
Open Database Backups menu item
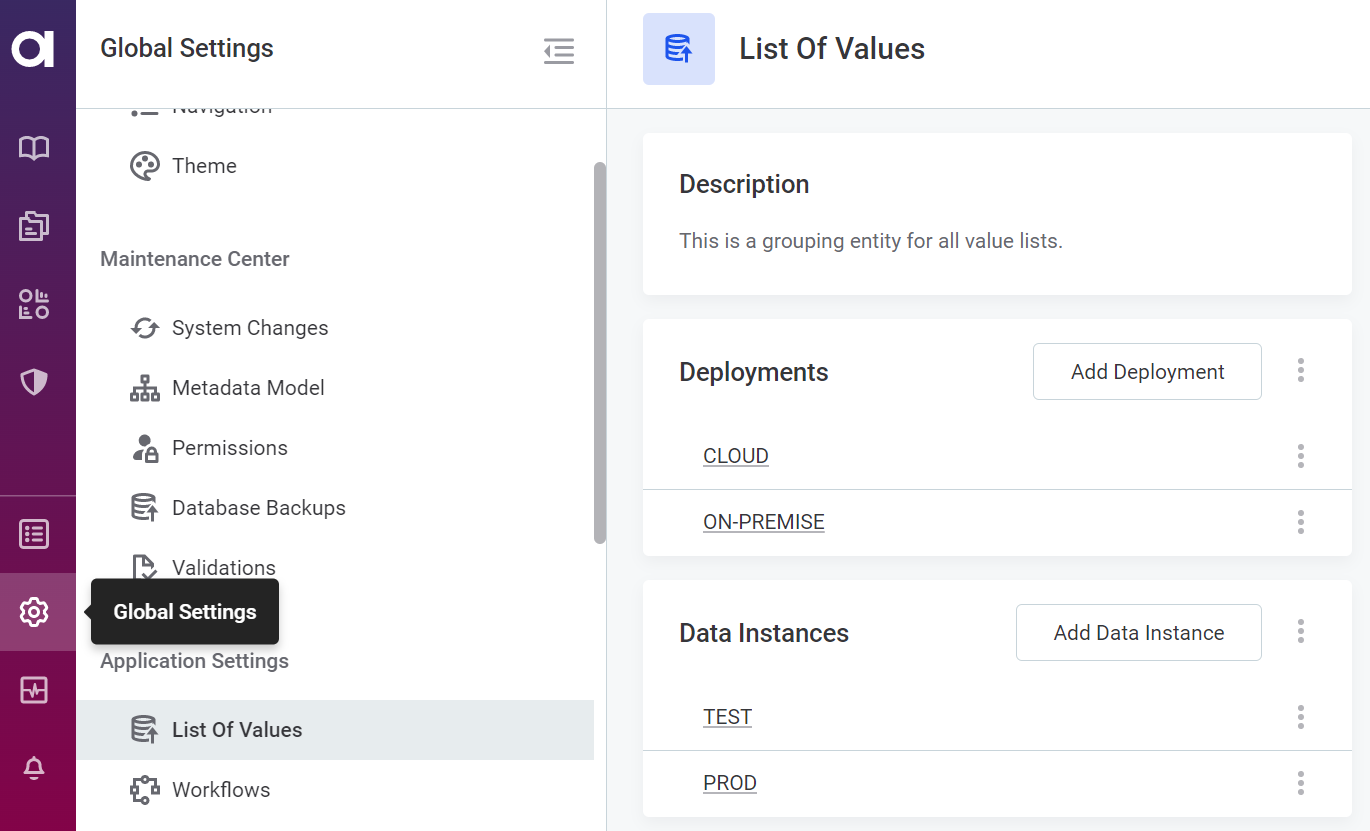pyautogui.click(x=258, y=508)
